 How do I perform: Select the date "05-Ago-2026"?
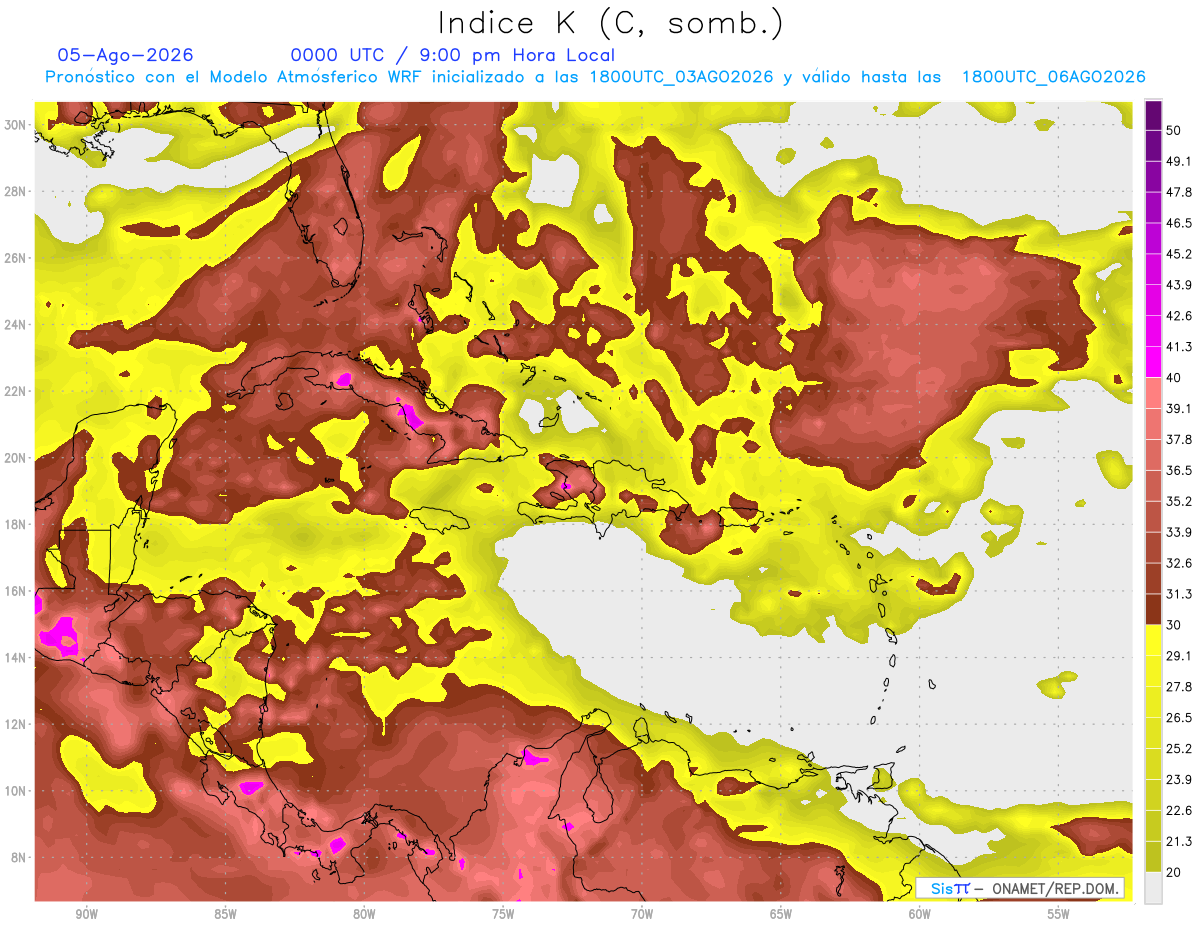coord(126,55)
